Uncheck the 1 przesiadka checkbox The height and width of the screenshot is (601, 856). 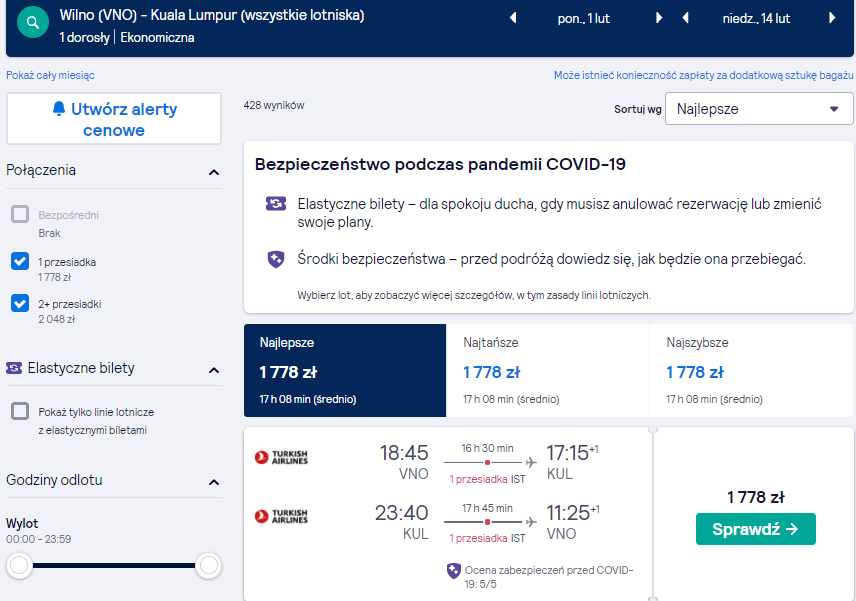(x=20, y=261)
